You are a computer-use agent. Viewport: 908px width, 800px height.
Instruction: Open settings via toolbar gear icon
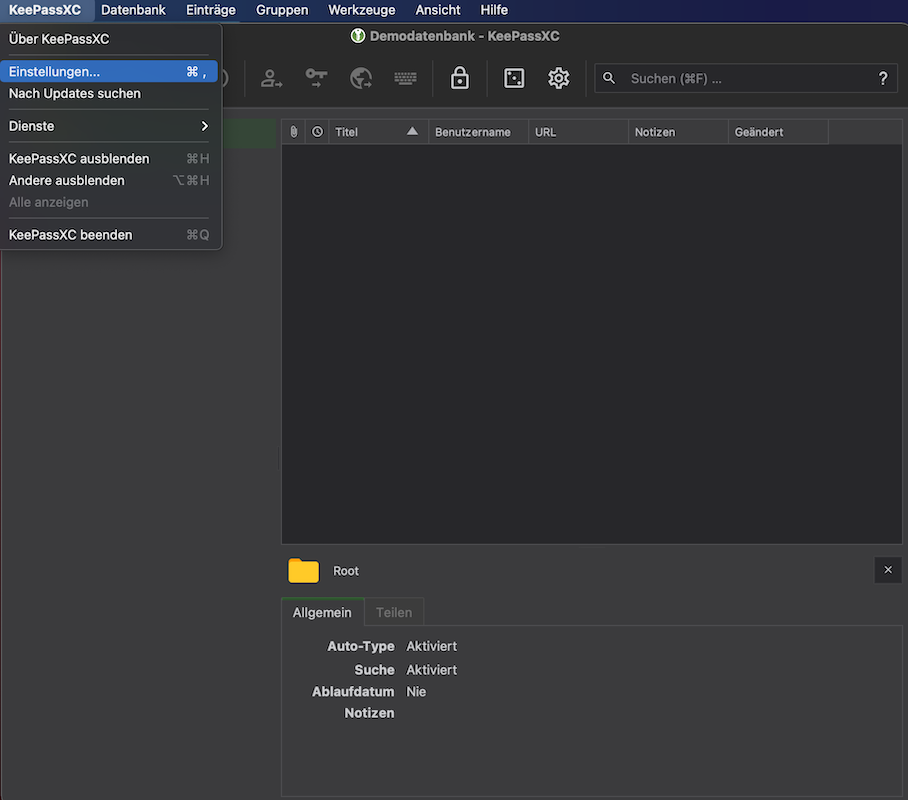point(559,78)
